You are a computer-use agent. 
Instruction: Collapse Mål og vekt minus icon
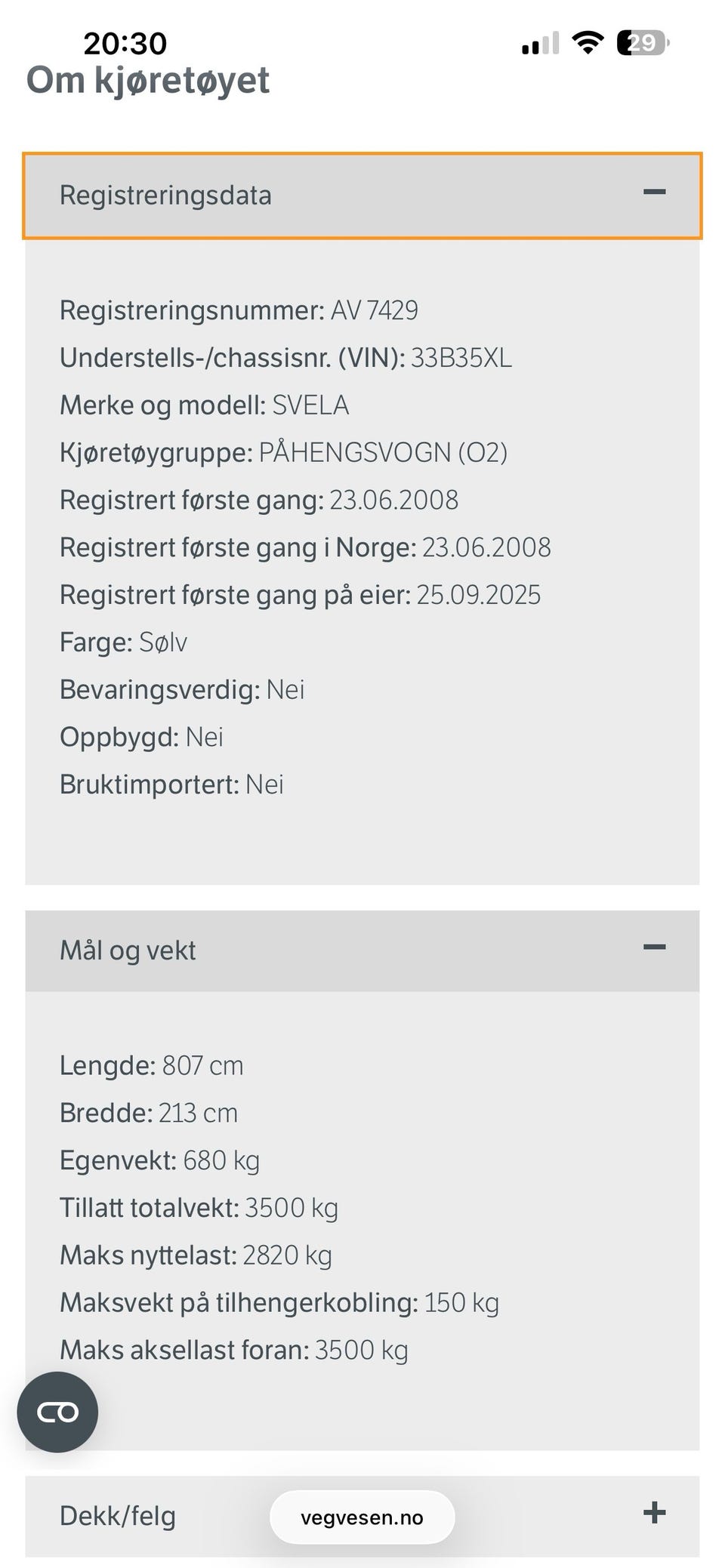click(654, 947)
